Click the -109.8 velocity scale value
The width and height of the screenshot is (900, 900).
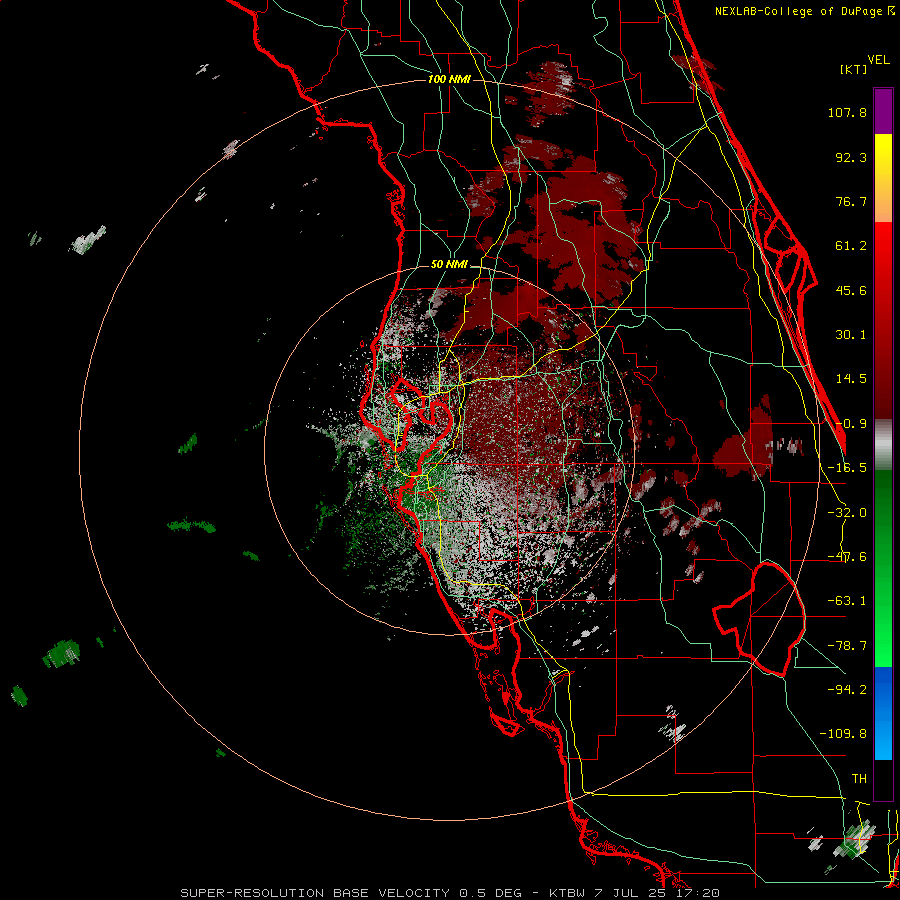843,734
